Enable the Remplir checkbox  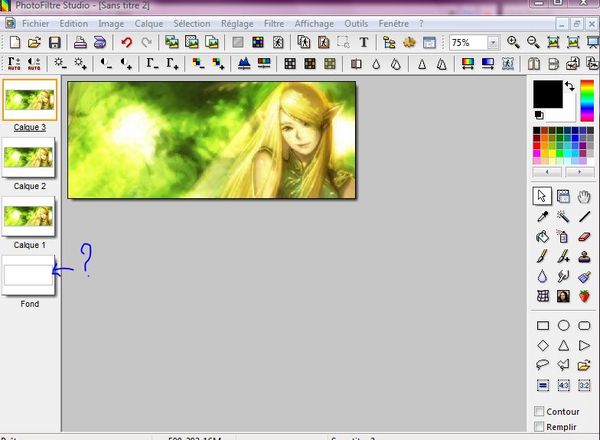[x=539, y=426]
